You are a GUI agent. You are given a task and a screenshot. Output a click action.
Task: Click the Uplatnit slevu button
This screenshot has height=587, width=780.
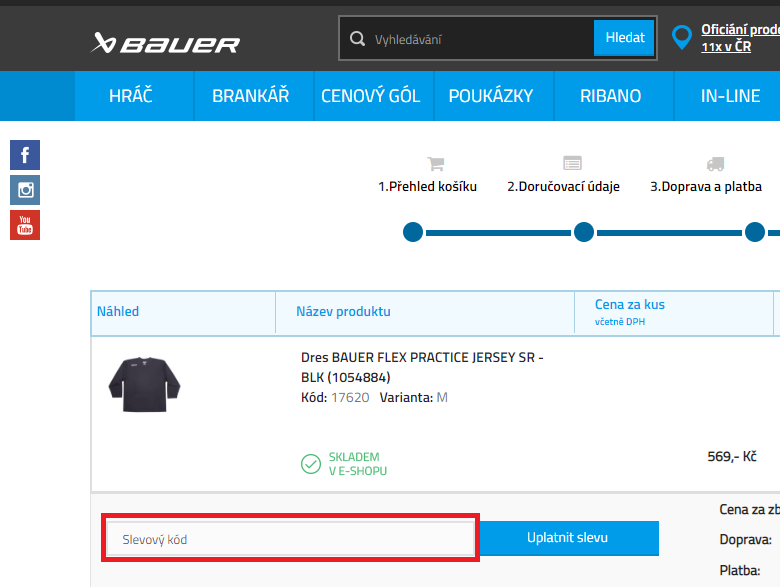(x=569, y=538)
